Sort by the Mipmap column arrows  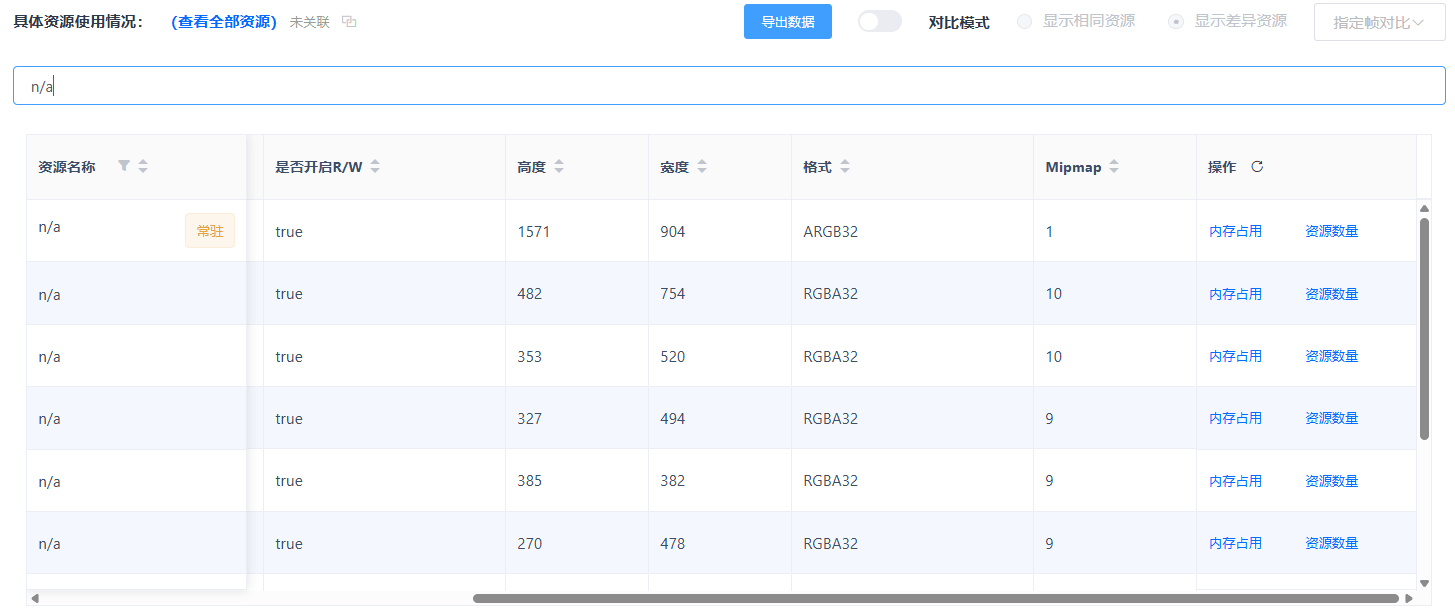point(1114,167)
